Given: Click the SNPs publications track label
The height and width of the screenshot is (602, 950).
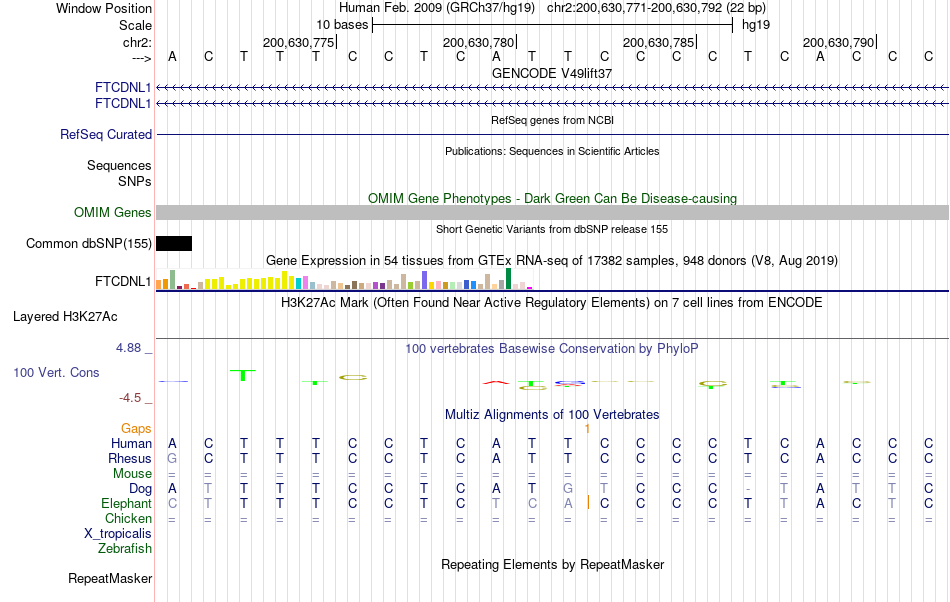Looking at the screenshot, I should [x=135, y=181].
